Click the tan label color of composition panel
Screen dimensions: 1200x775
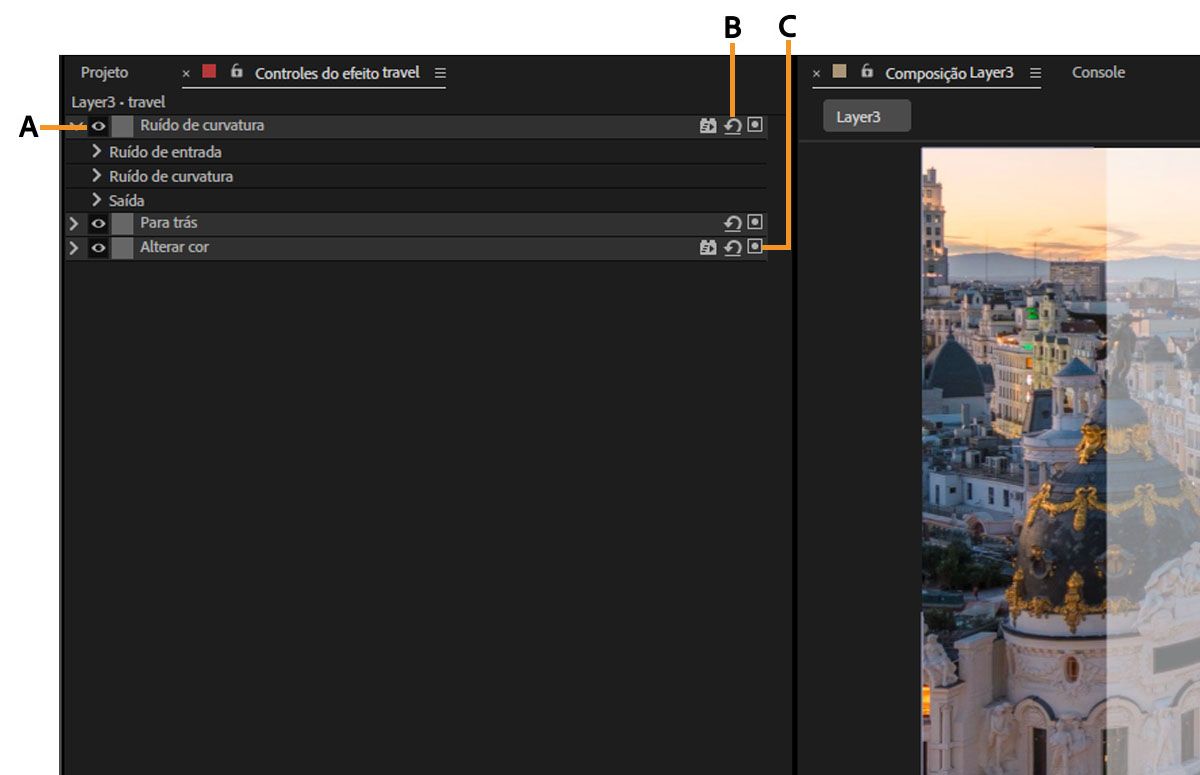pyautogui.click(x=839, y=72)
